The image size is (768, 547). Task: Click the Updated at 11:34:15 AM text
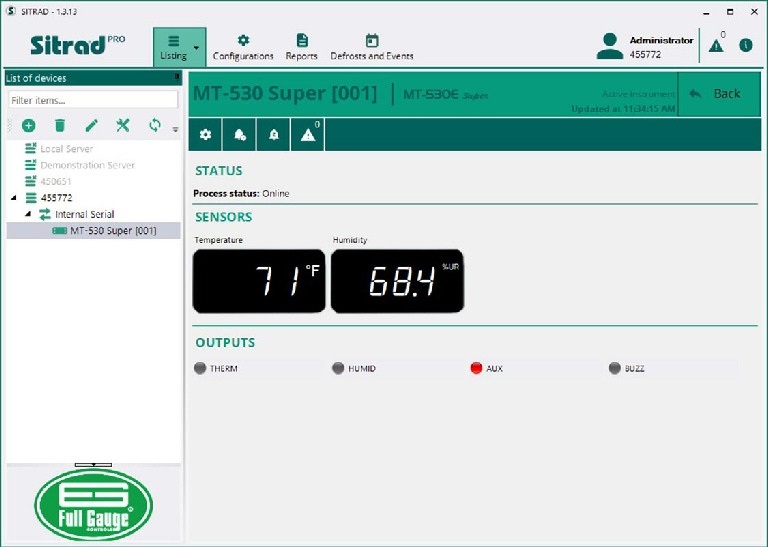[x=623, y=109]
